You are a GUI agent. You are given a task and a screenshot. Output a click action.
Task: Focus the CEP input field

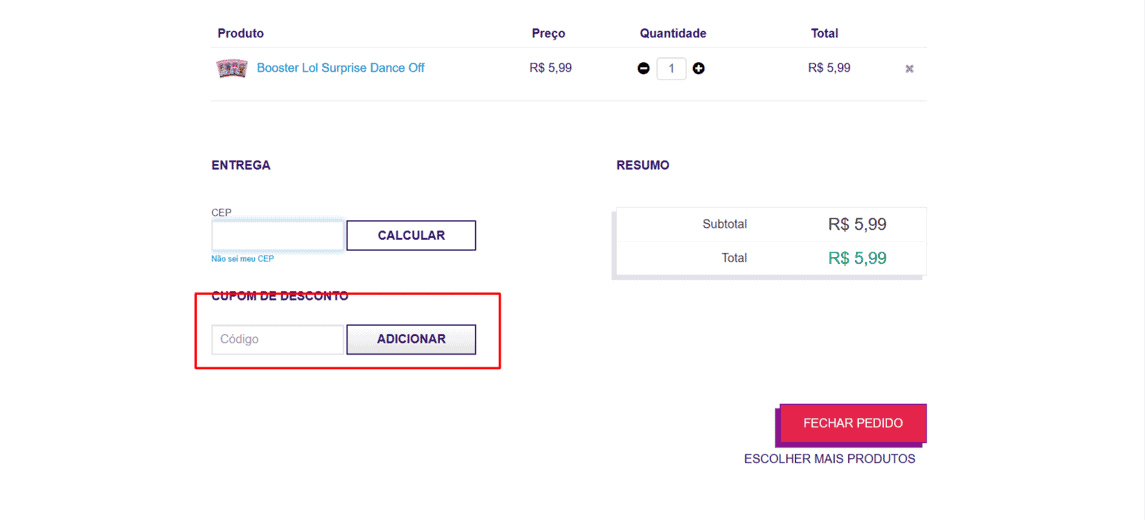pos(277,236)
